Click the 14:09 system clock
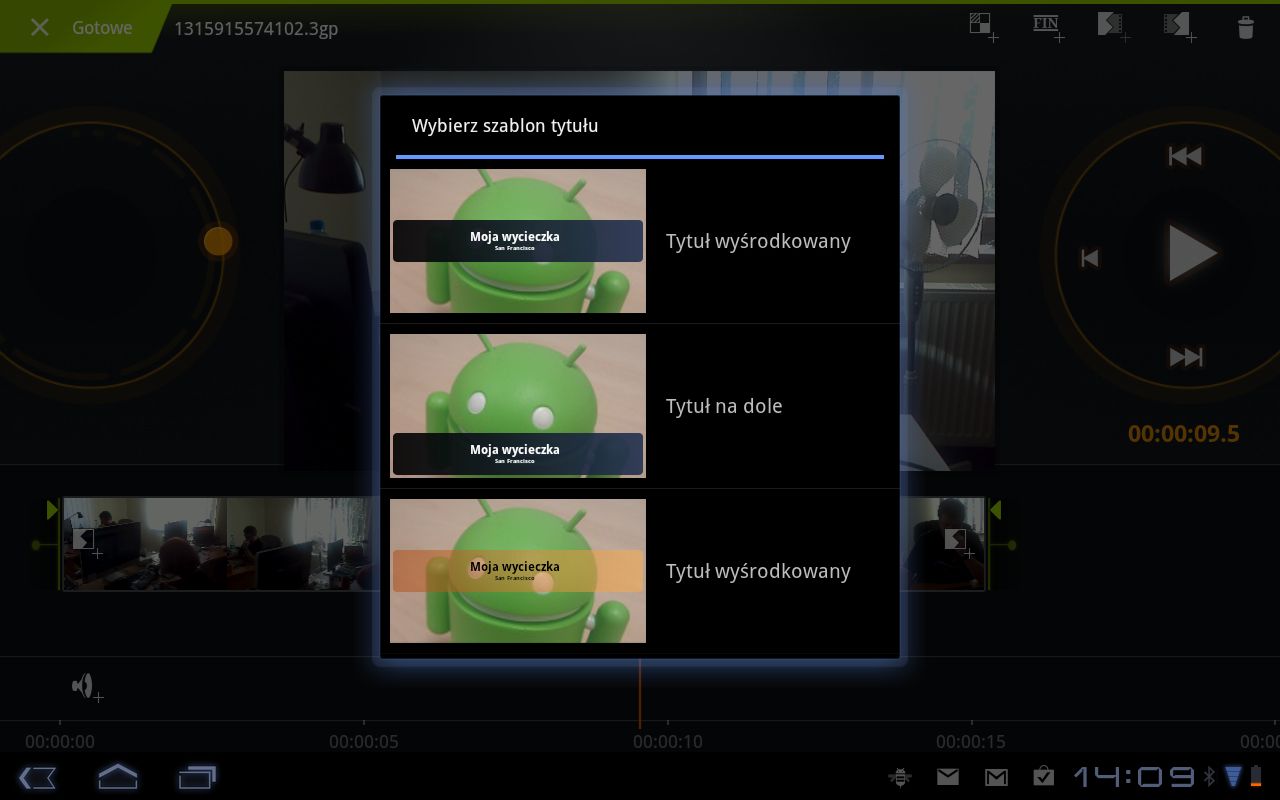Image resolution: width=1280 pixels, height=800 pixels. tap(1133, 776)
